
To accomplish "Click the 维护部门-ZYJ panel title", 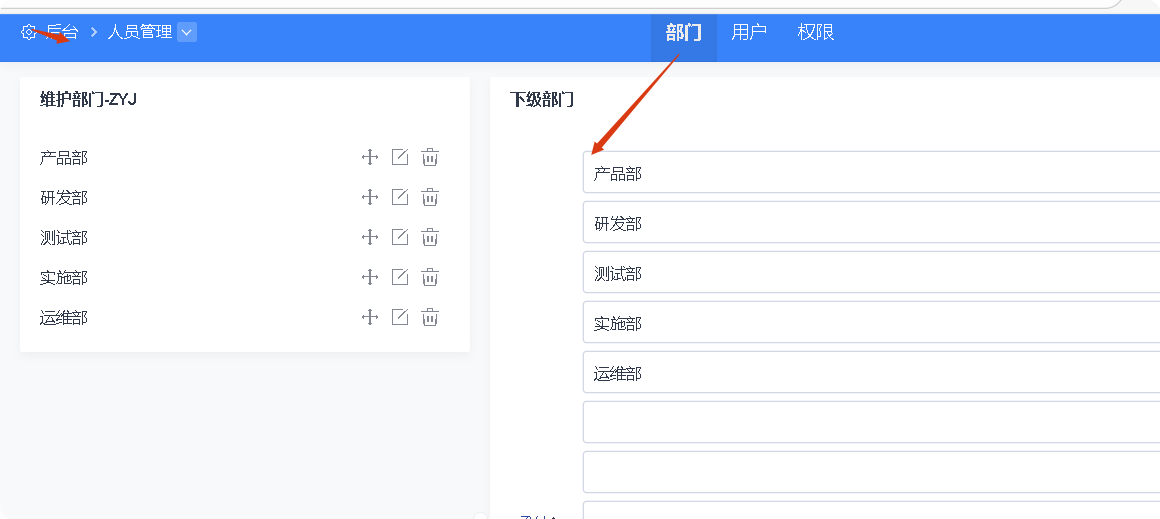I will coord(88,100).
